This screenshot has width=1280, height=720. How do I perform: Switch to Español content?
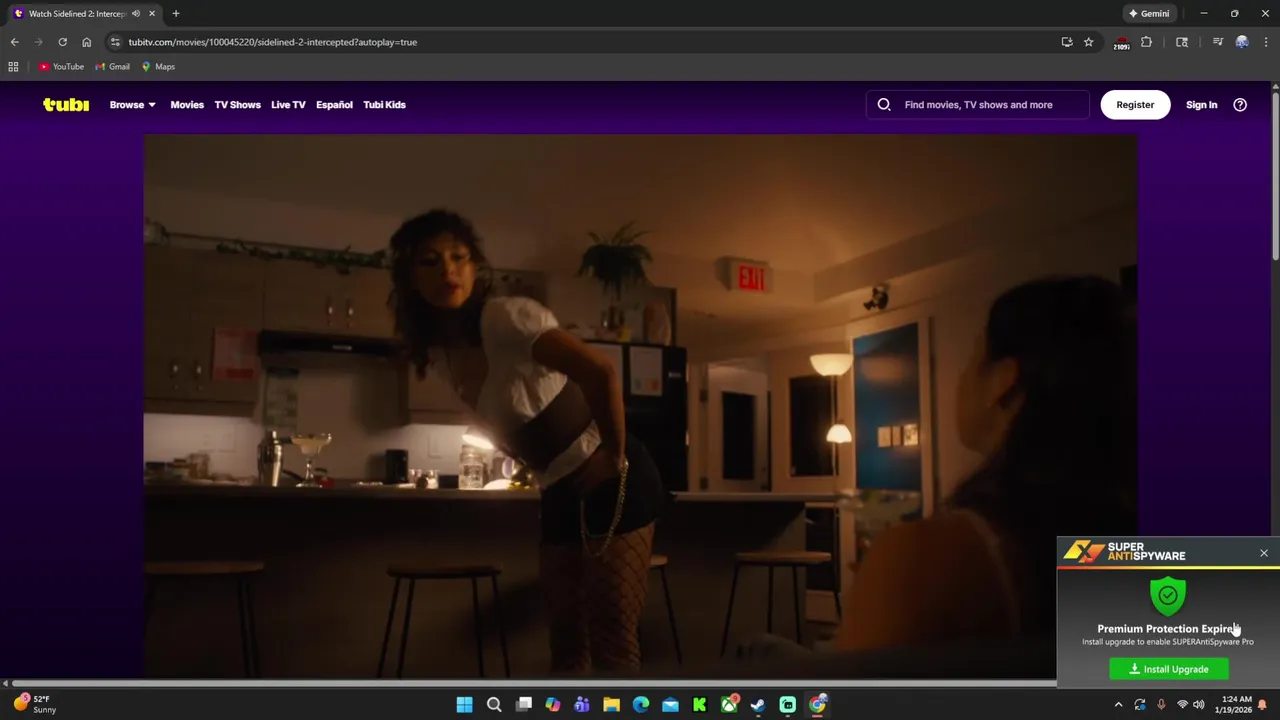point(334,104)
